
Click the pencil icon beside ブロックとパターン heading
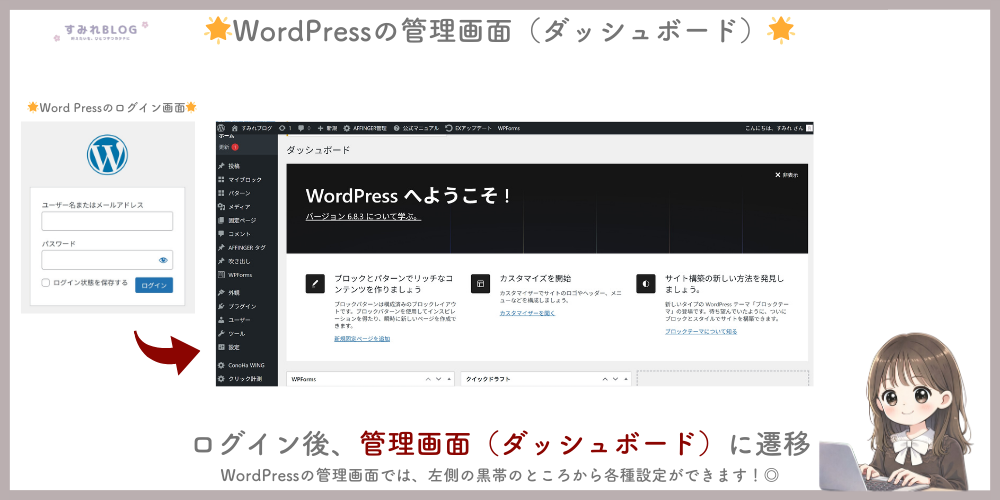click(315, 284)
